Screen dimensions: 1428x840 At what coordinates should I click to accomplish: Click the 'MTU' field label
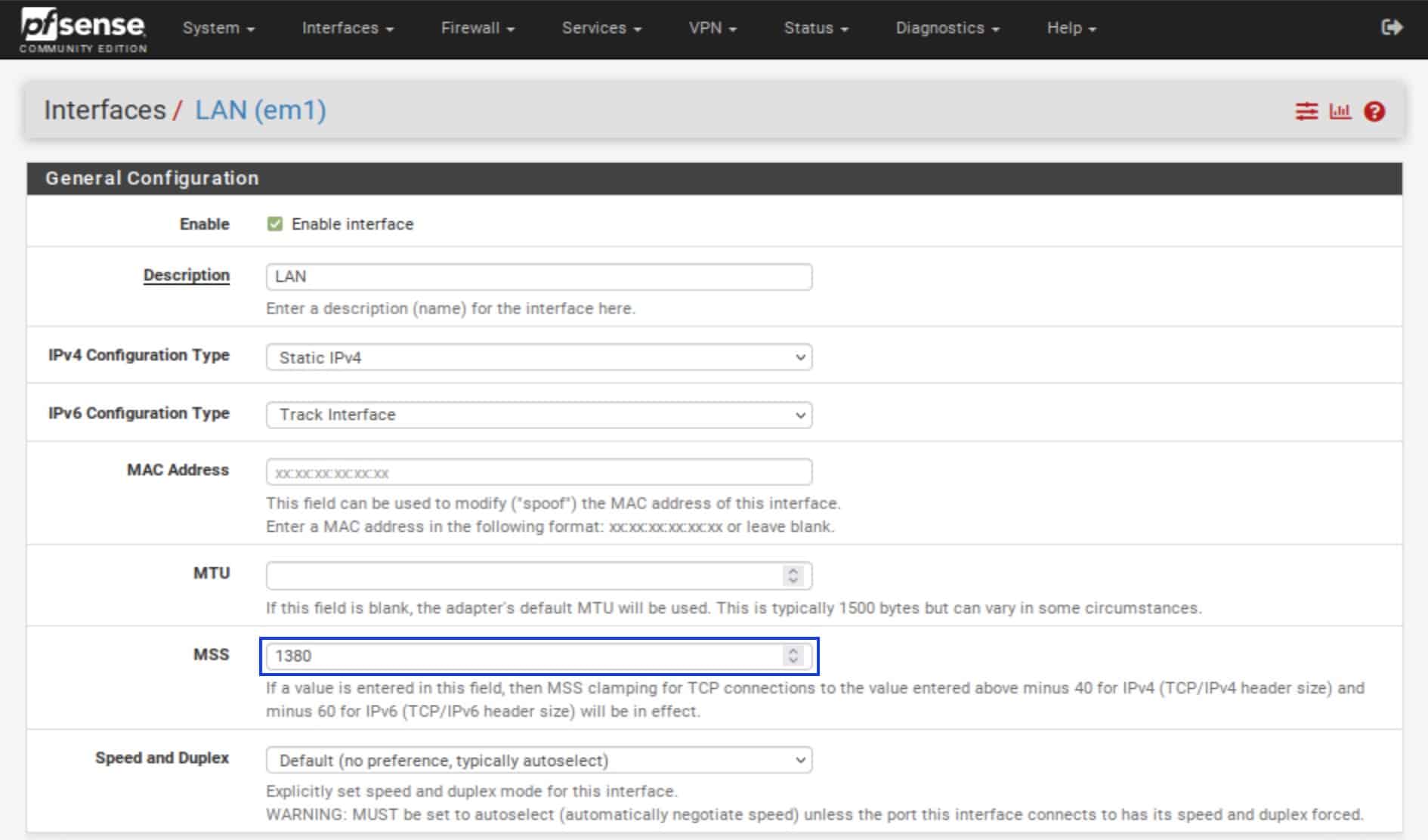[x=212, y=573]
